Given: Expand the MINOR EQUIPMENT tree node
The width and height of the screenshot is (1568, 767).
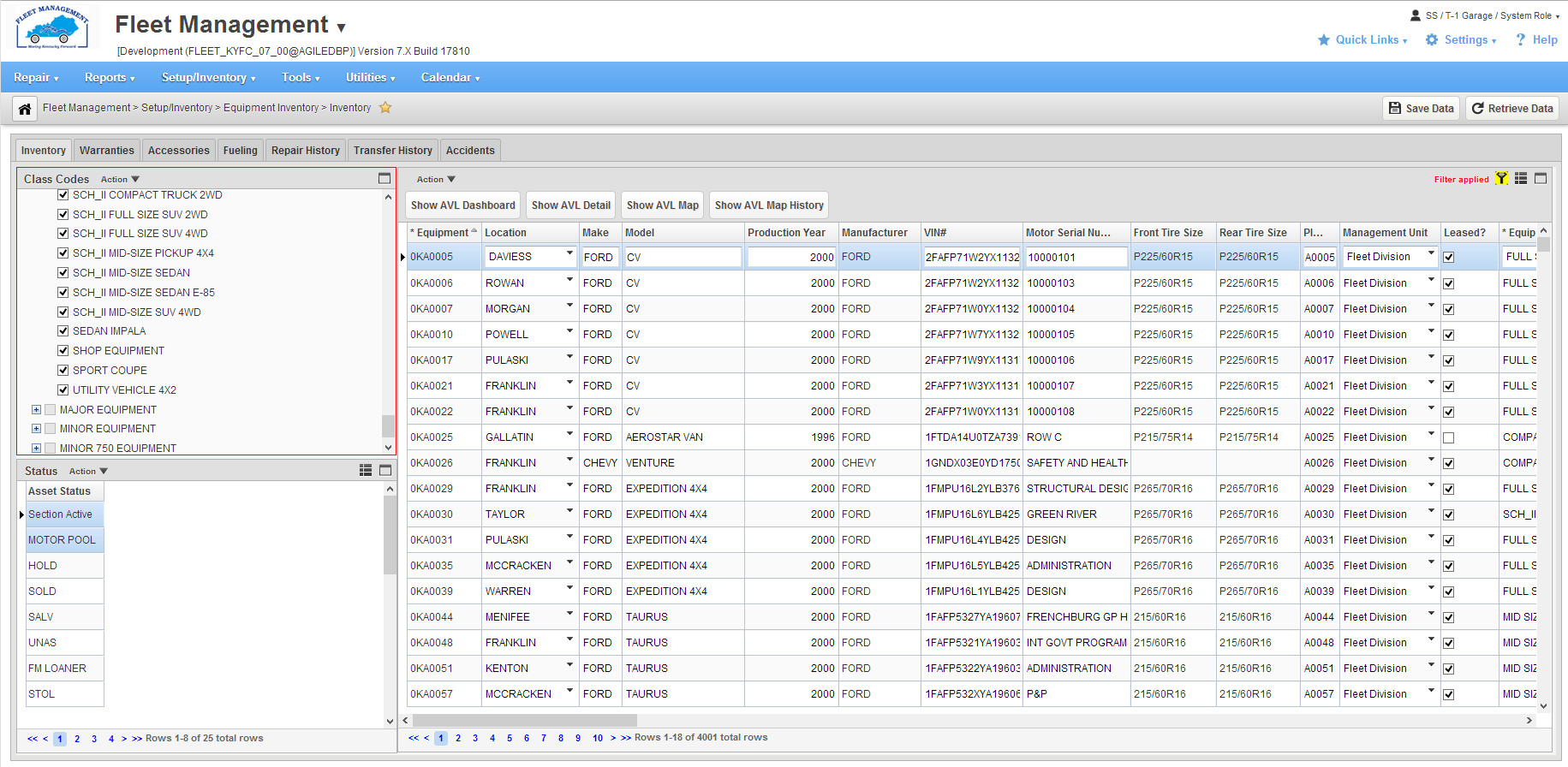Looking at the screenshot, I should pos(36,429).
